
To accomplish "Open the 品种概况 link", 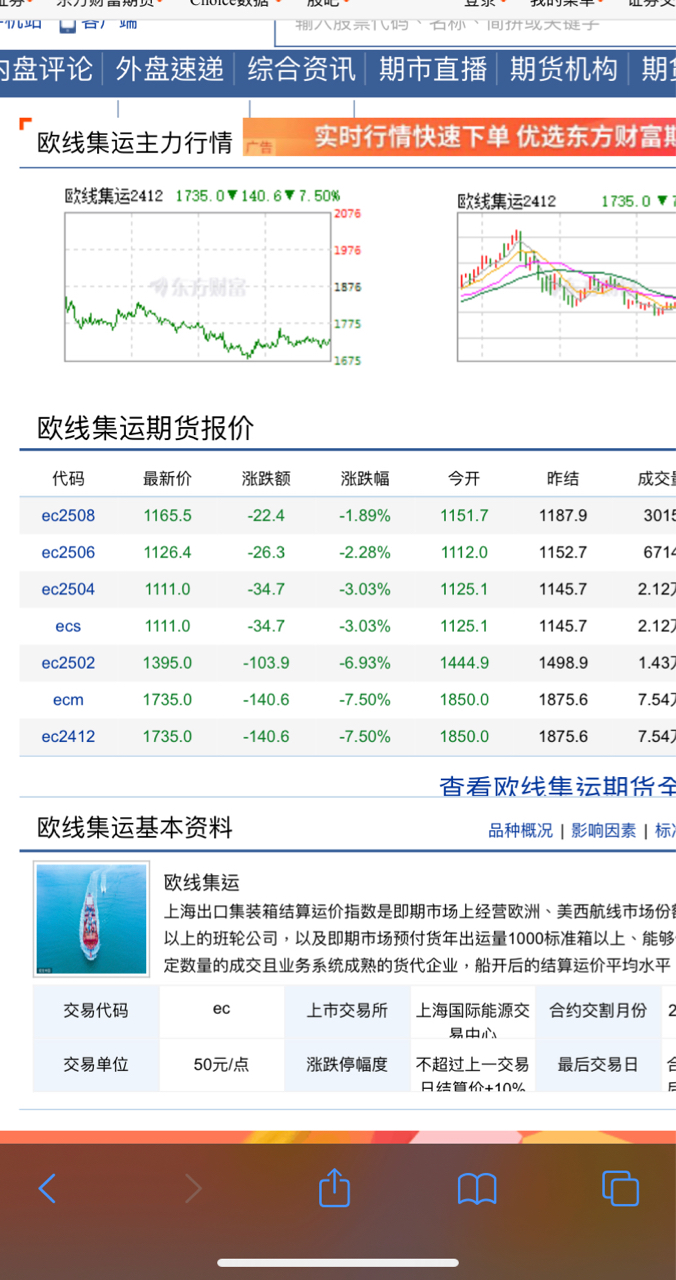I will point(520,830).
